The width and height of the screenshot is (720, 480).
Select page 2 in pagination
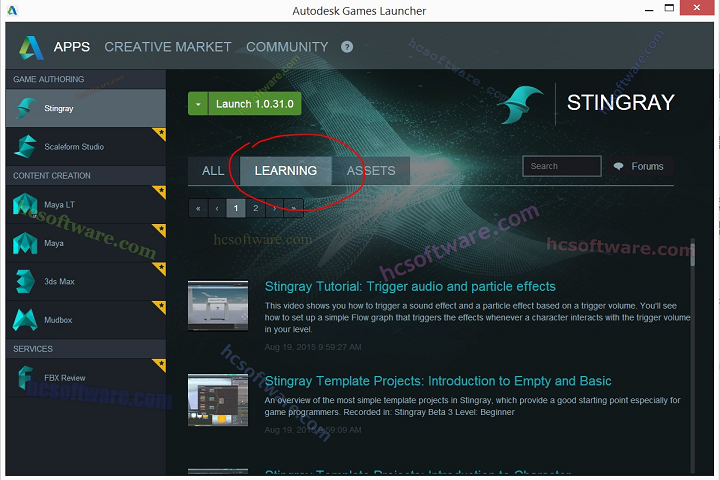coord(255,208)
